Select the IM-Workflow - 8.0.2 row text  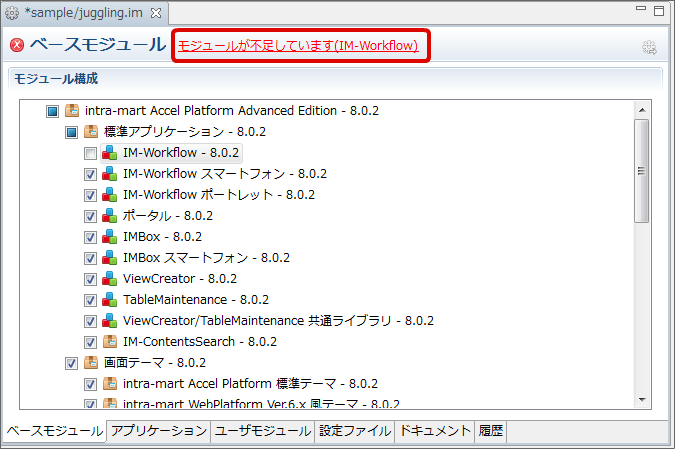tap(181, 153)
